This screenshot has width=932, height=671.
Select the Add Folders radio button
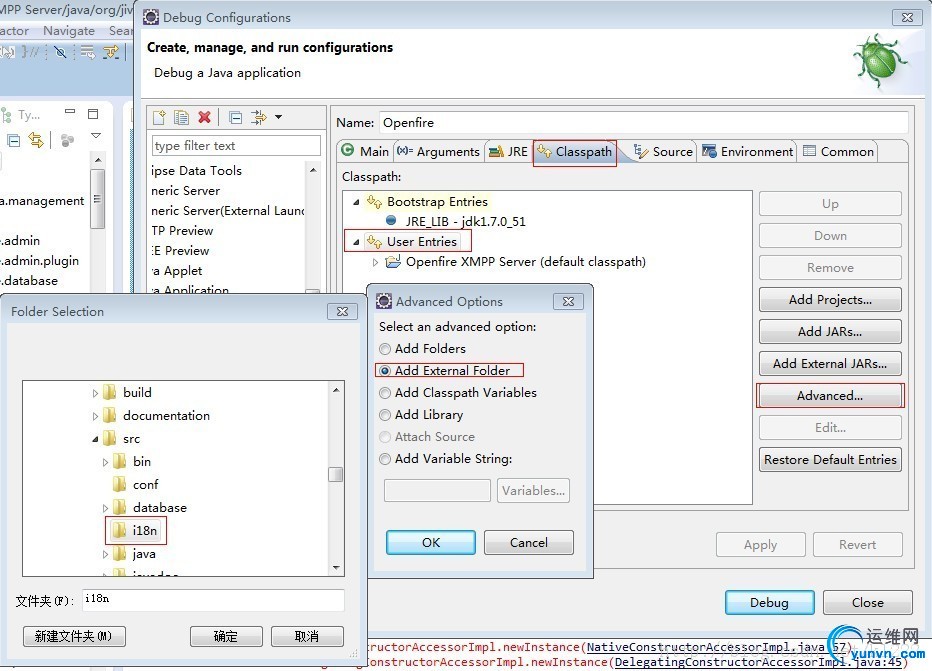385,349
